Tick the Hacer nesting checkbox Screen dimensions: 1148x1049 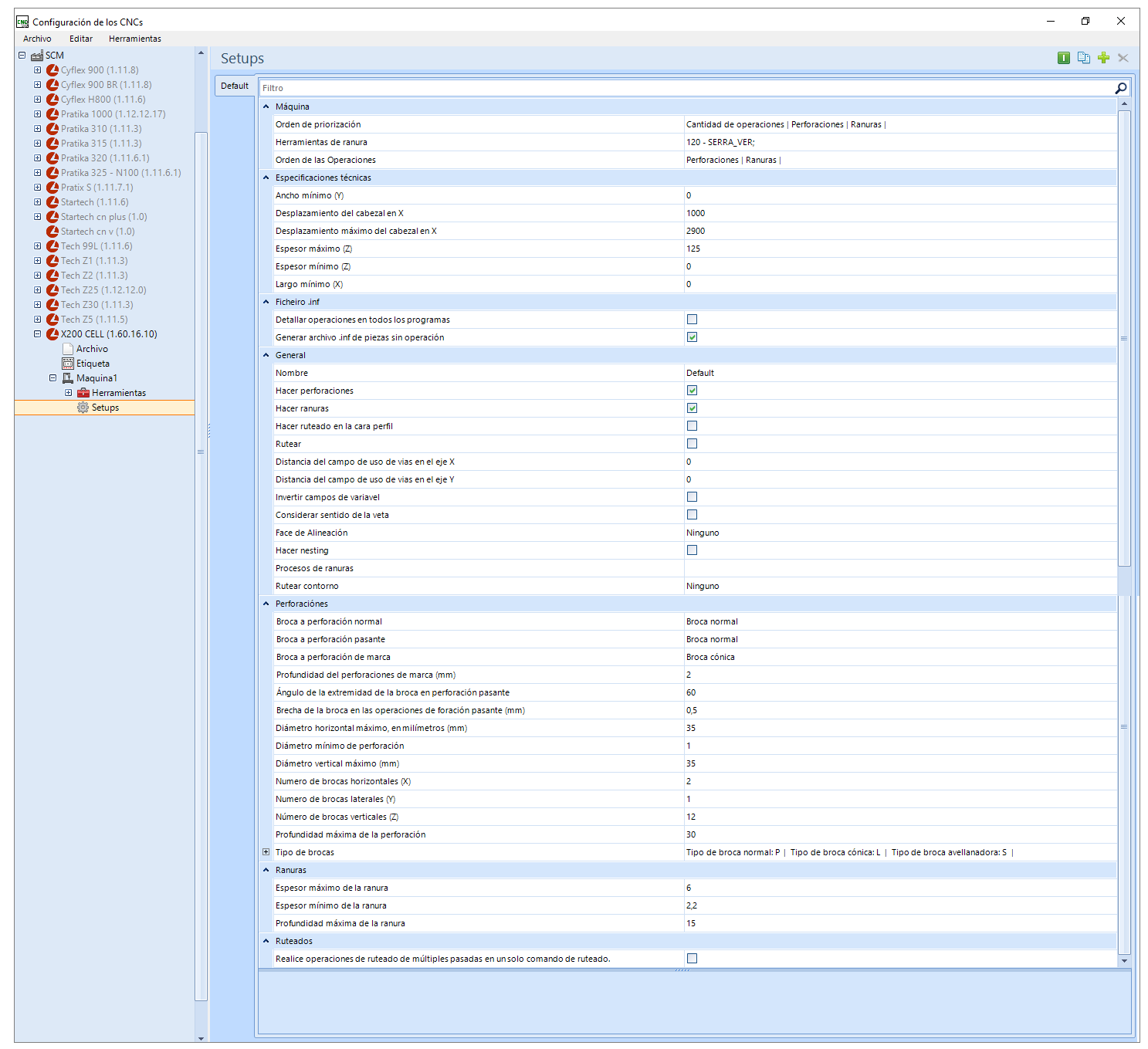click(692, 550)
